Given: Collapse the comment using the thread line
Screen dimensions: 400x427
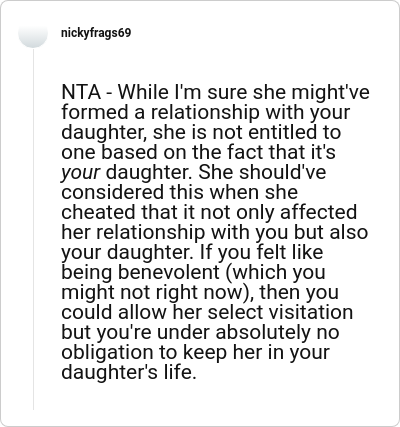Looking at the screenshot, I should tap(33, 229).
